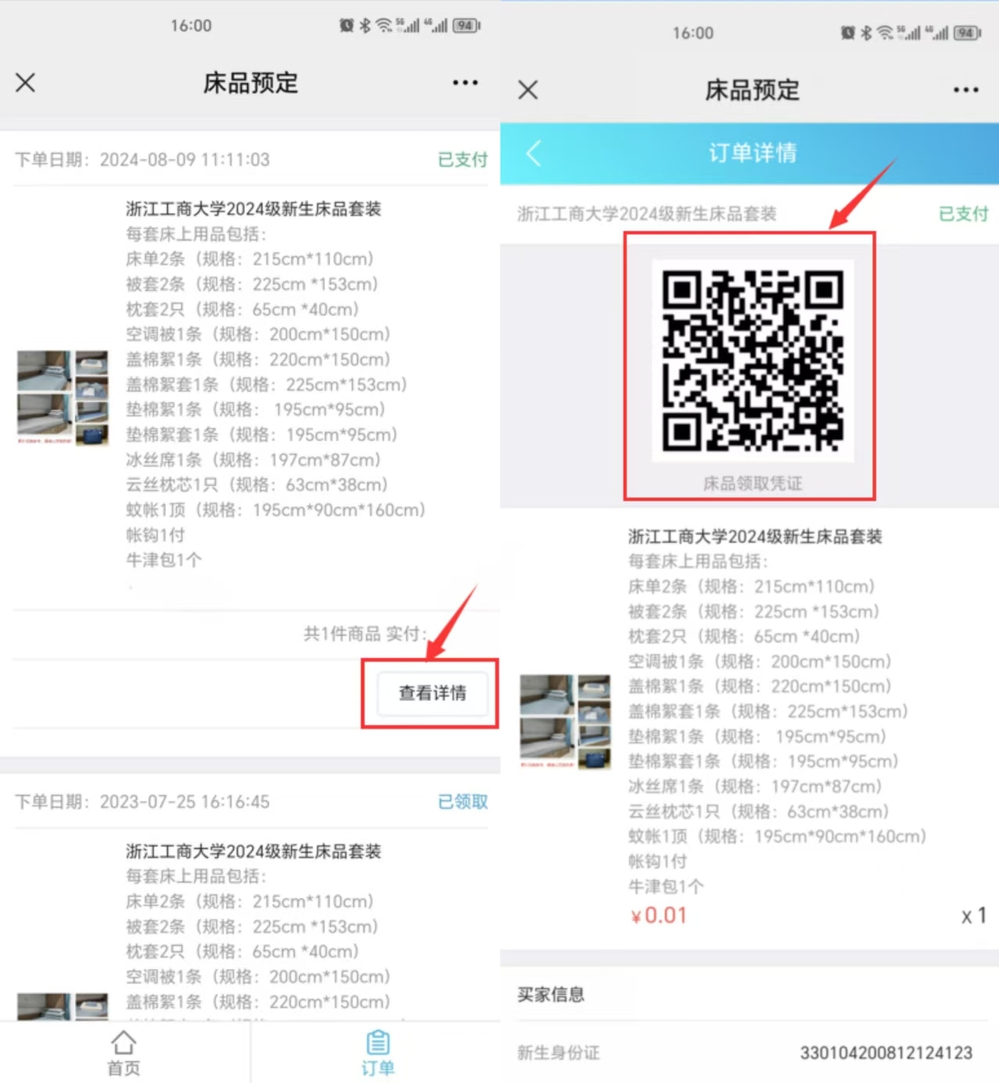This screenshot has height=1083, width=999.
Task: Tap the price ¥0.01
Action: click(x=658, y=916)
